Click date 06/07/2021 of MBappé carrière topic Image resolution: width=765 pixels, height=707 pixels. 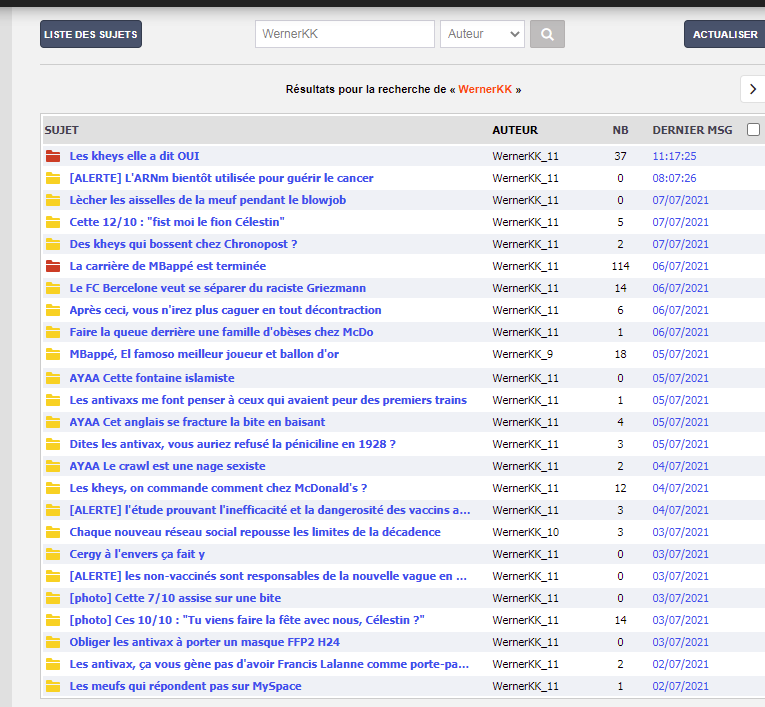pyautogui.click(x=680, y=266)
